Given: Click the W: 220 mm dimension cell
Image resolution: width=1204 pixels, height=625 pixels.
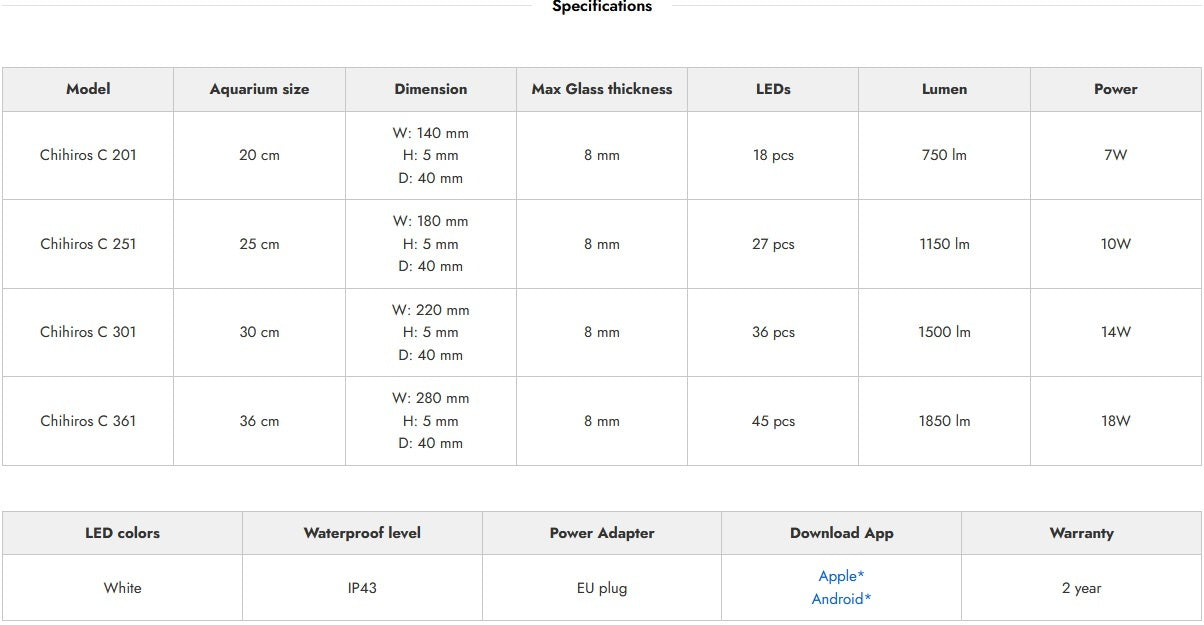Looking at the screenshot, I should [x=430, y=310].
